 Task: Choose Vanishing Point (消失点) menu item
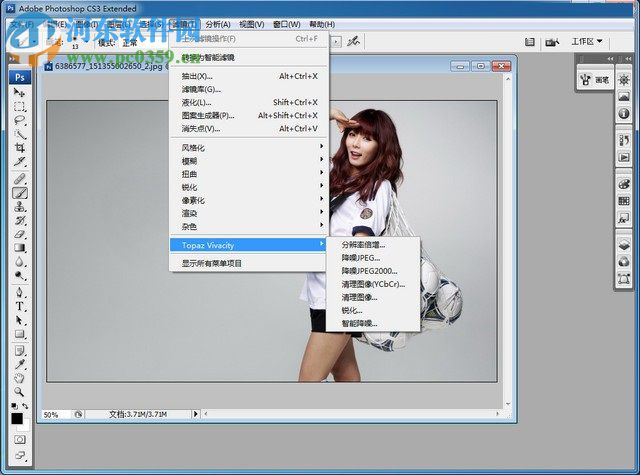[x=249, y=128]
